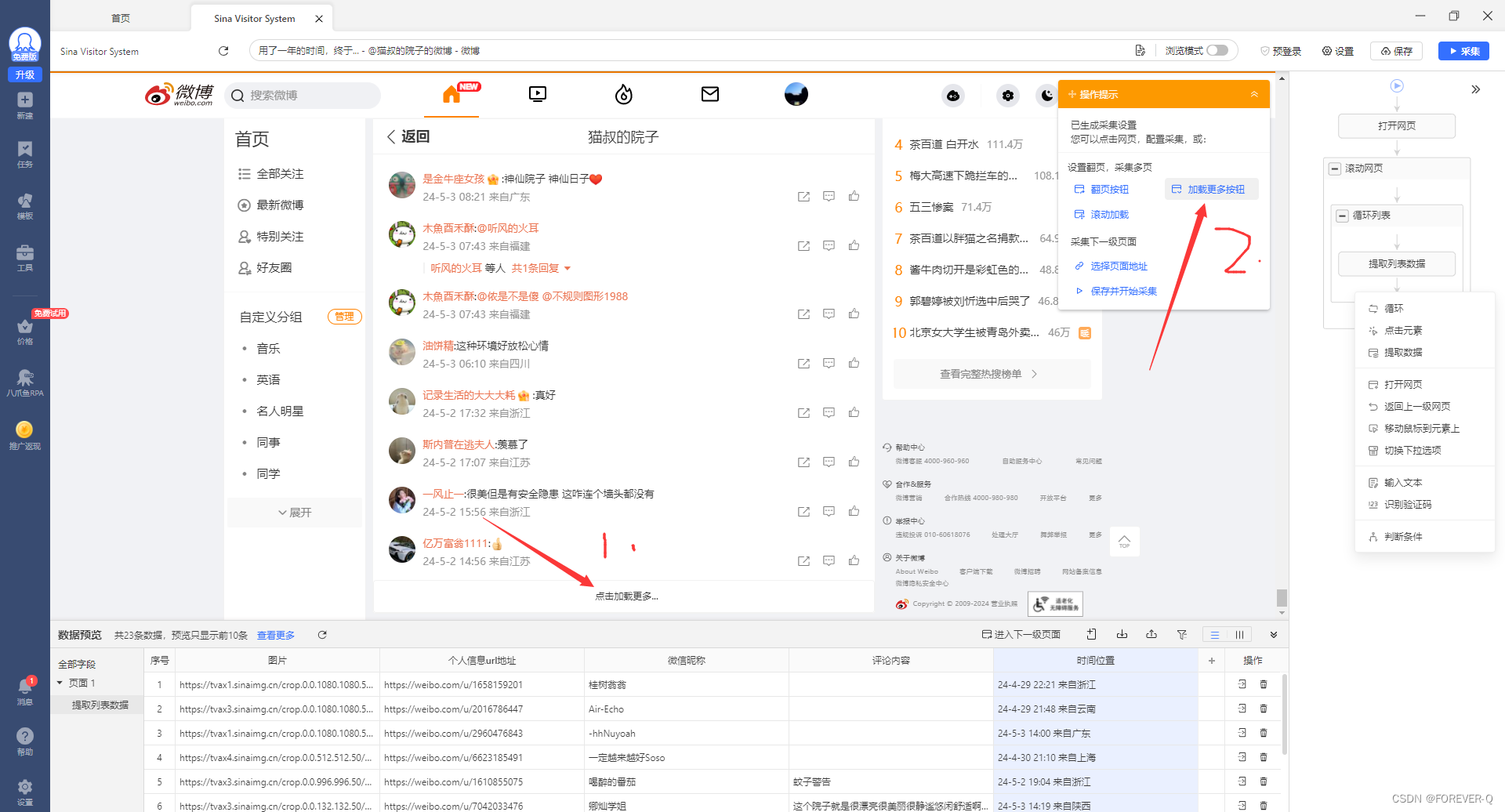
Task: Click the 提取列表数据 workflow node
Action: coord(1397,263)
